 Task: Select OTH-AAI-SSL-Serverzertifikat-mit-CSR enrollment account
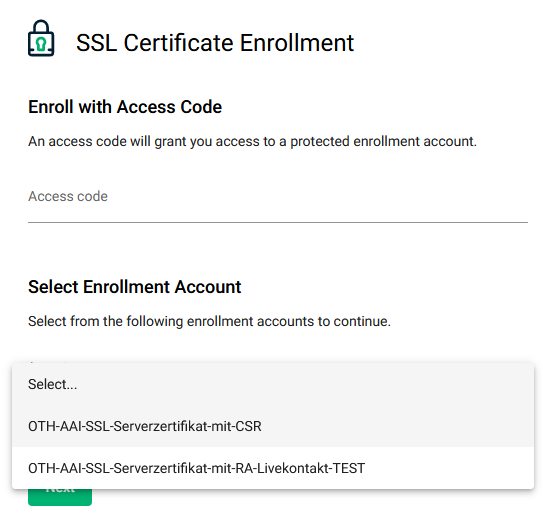273,426
